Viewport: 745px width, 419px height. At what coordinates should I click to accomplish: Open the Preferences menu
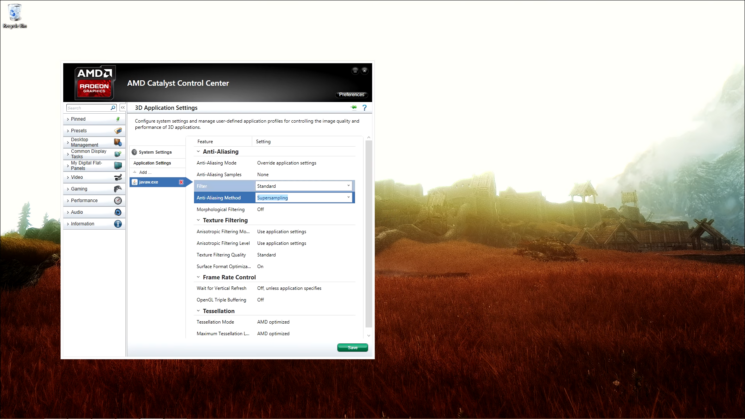352,94
